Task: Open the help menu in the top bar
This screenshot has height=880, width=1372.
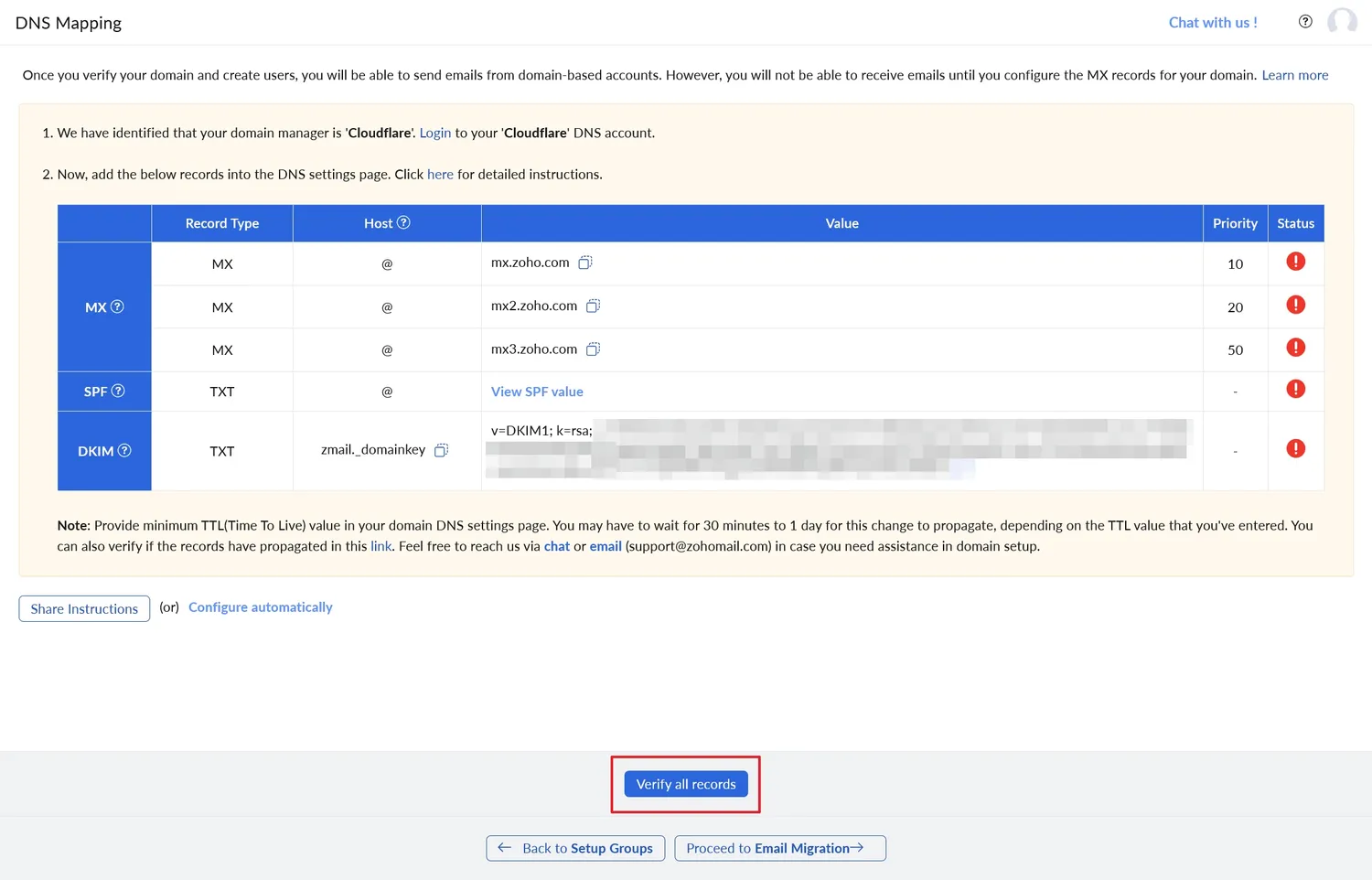Action: point(1305,21)
